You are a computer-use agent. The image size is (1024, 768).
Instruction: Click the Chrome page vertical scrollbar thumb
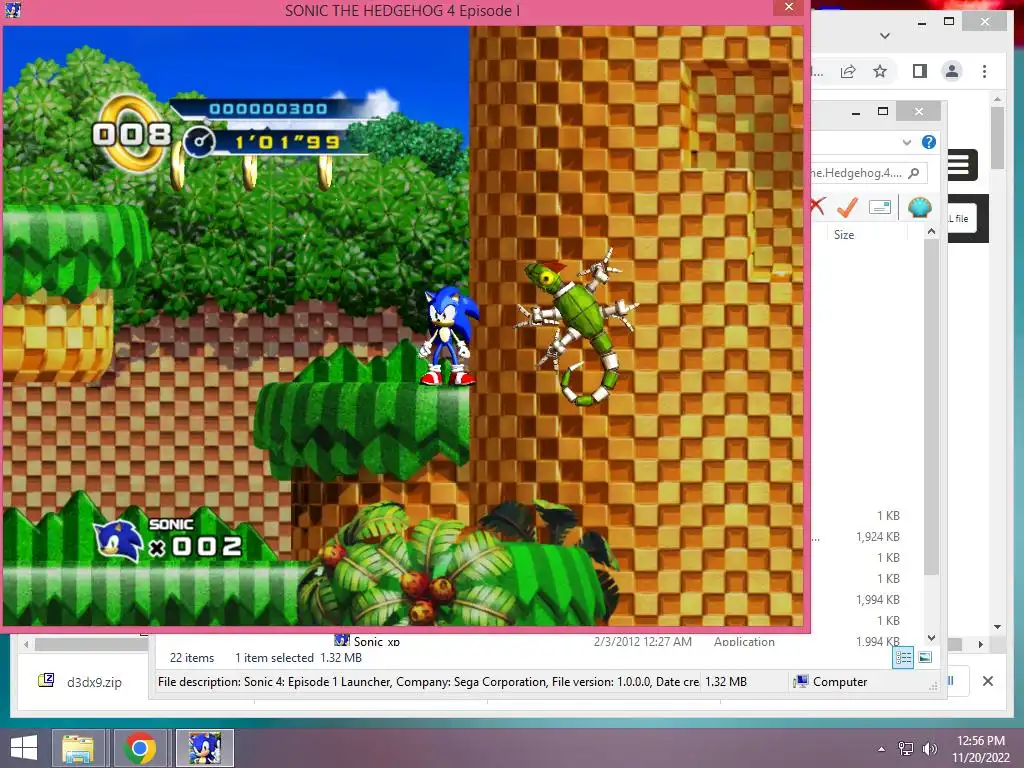pos(997,138)
